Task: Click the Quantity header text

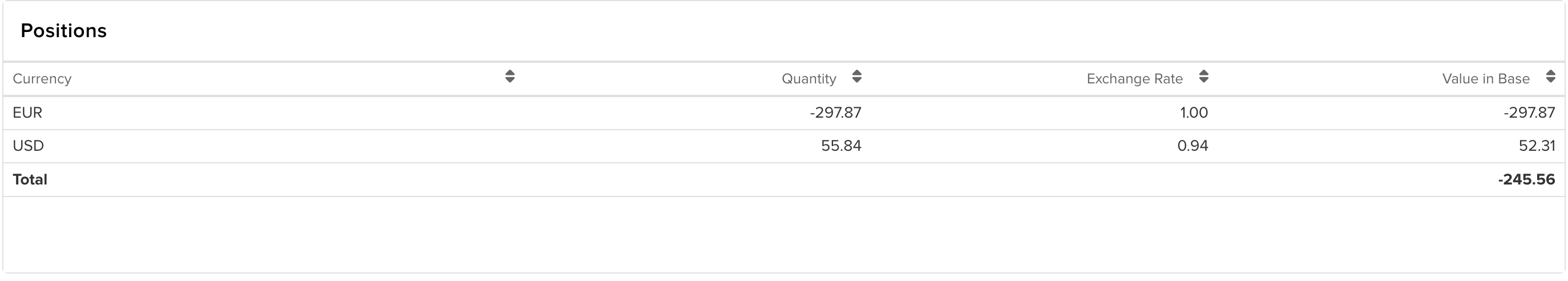Action: coord(809,79)
